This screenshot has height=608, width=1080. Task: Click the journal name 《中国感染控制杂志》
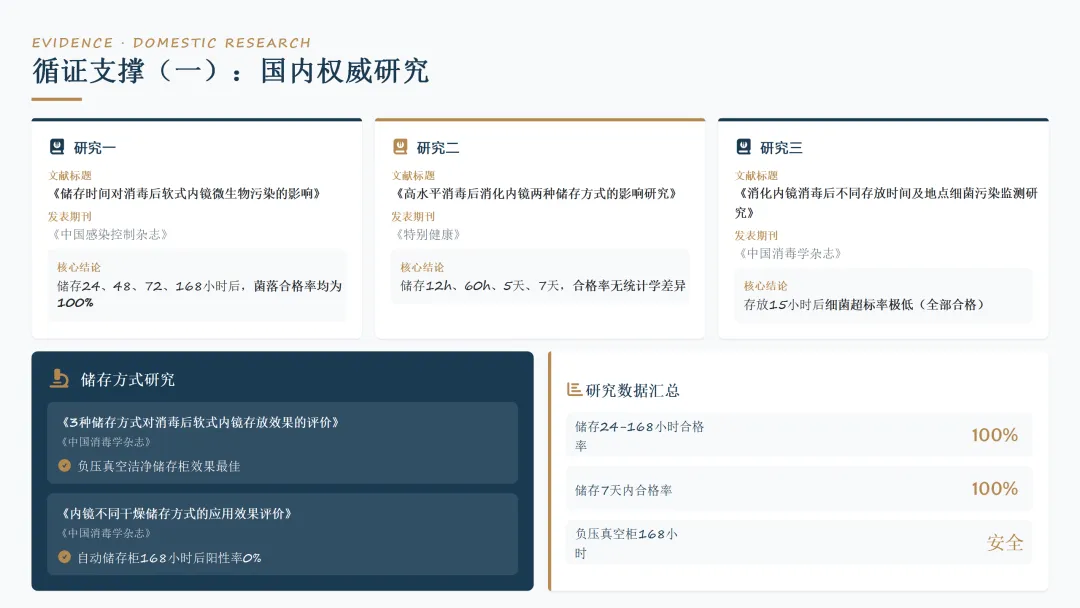pyautogui.click(x=110, y=234)
